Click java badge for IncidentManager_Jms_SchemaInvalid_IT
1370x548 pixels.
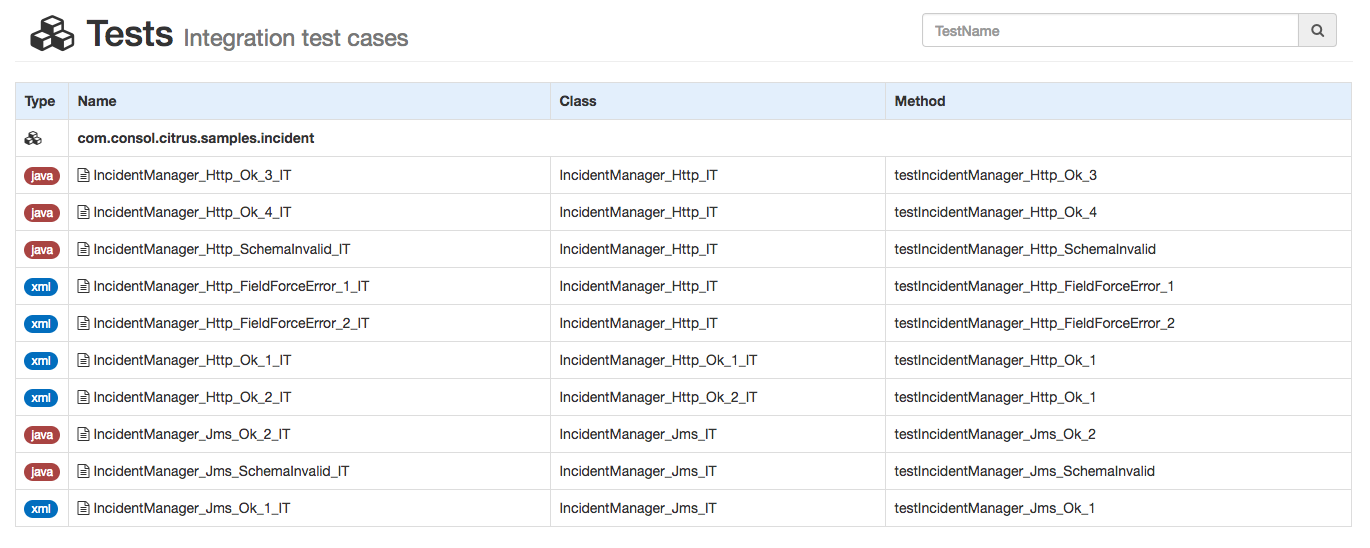(41, 472)
